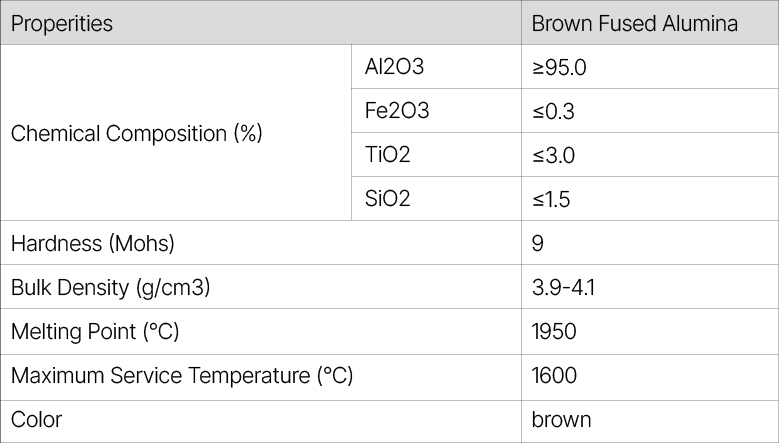Screen dimensions: 779x443
Task: Click the 1950 melting point value
Action: (x=554, y=331)
